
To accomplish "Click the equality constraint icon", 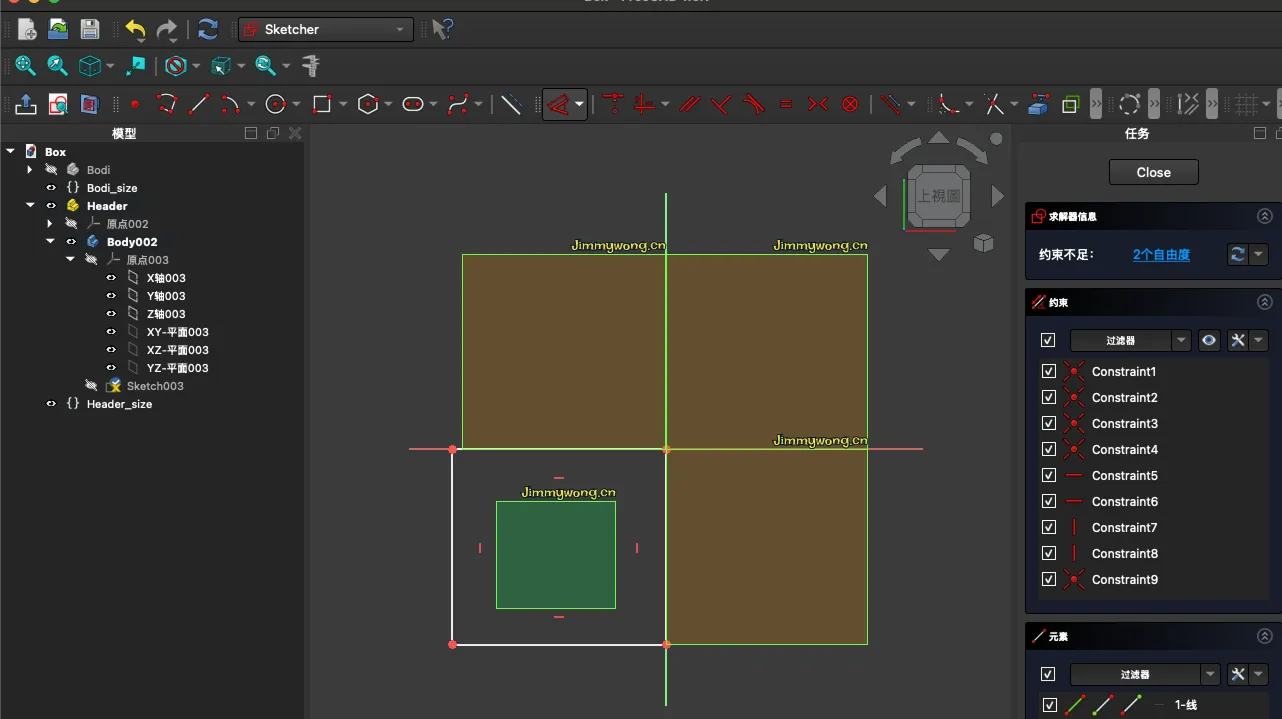I will (786, 104).
